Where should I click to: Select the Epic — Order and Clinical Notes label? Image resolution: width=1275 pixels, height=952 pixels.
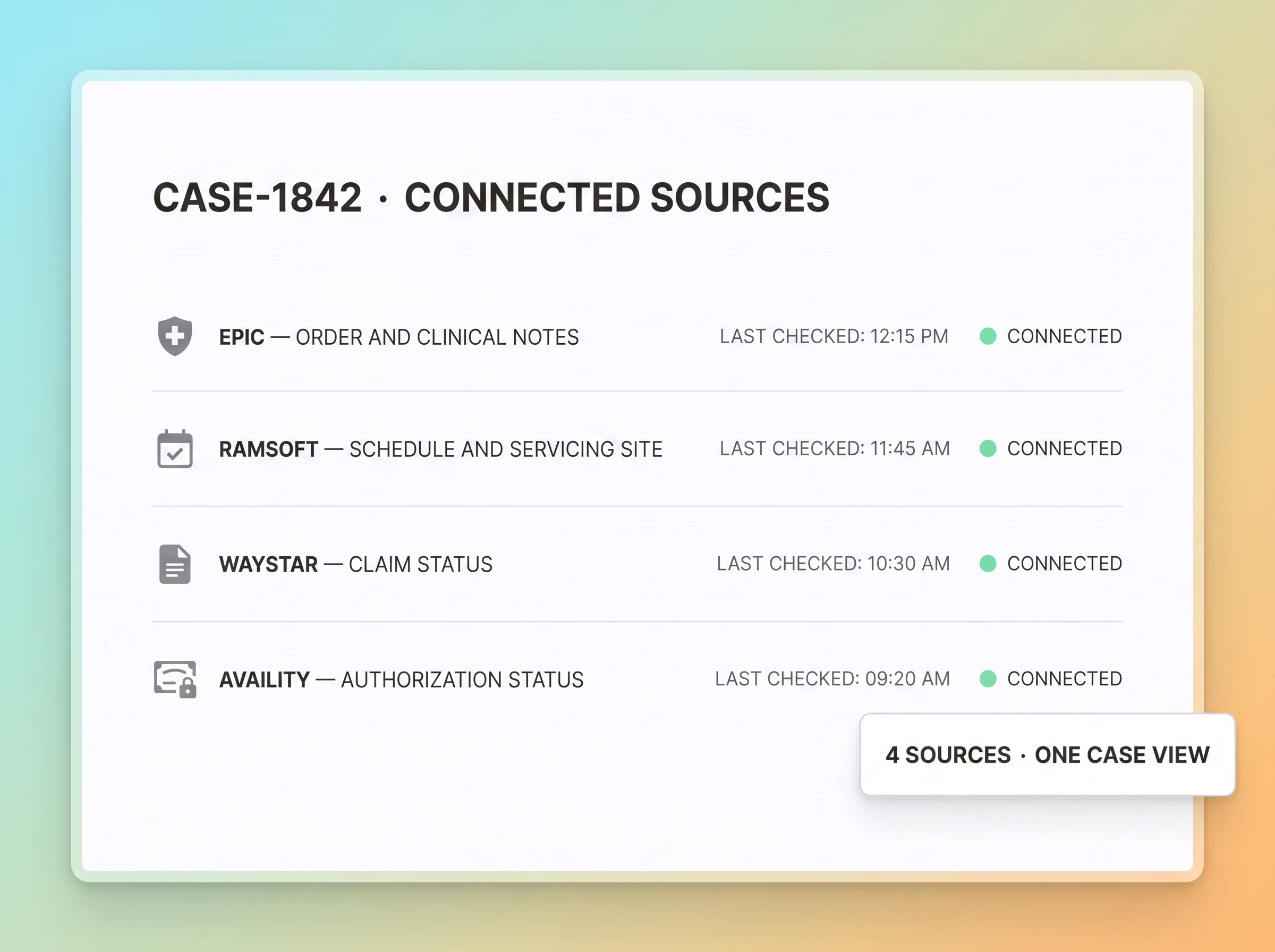pos(398,337)
